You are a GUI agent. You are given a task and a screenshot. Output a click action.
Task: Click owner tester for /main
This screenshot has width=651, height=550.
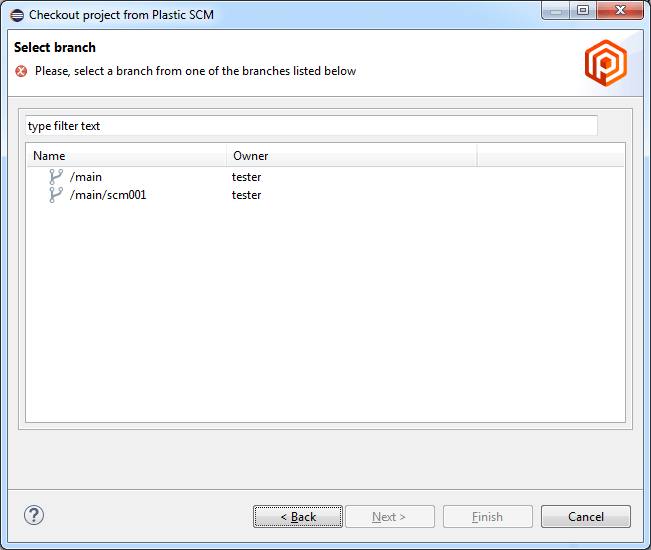(246, 177)
